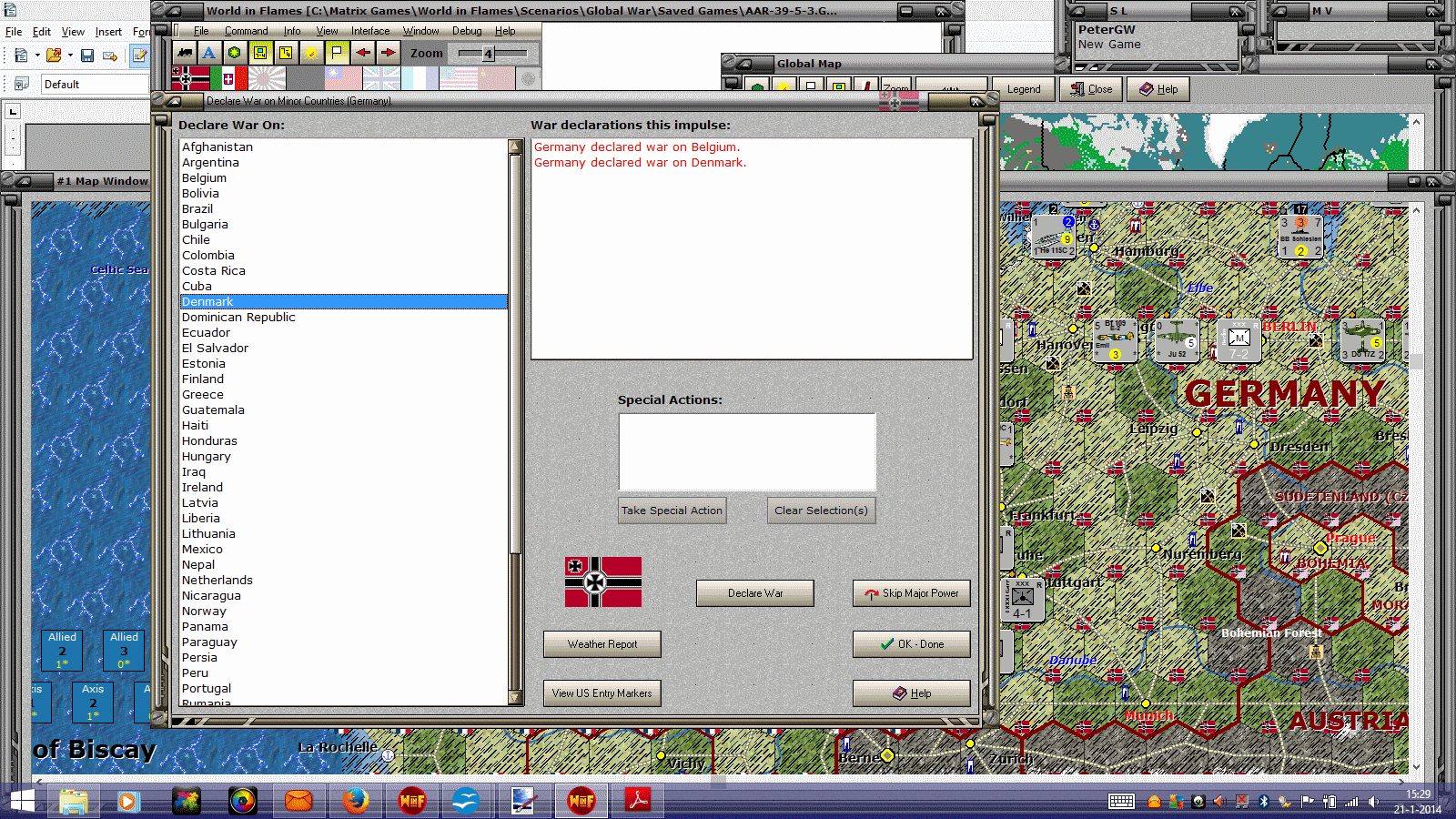Viewport: 1456px width, 819px height.
Task: Click the red right arrow toolbar button
Action: [x=389, y=53]
